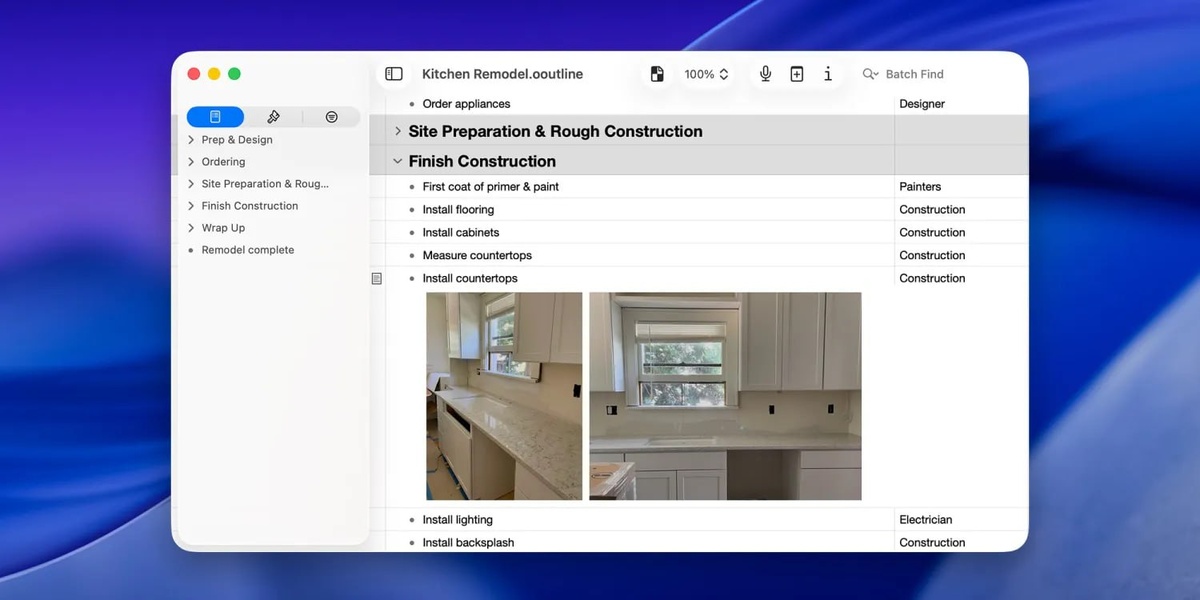The image size is (1200, 600).
Task: Select First coat of primer & paint
Action: coord(491,187)
